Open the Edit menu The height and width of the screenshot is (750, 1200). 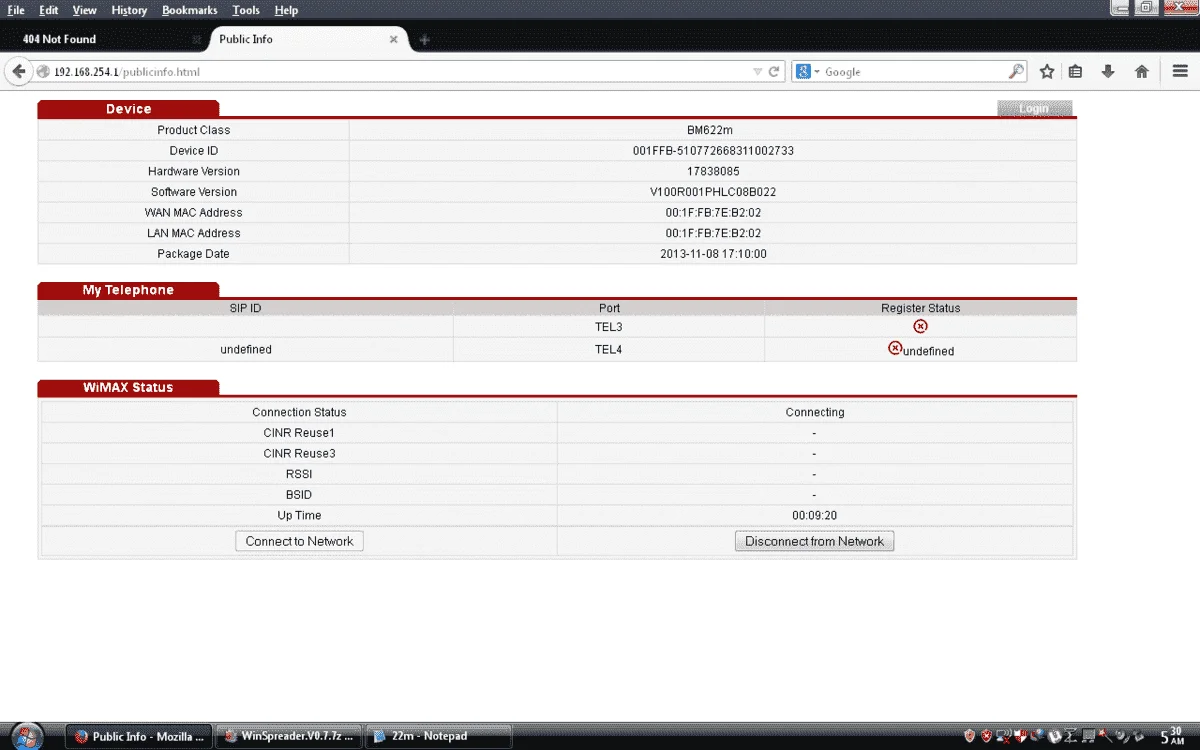coord(48,10)
